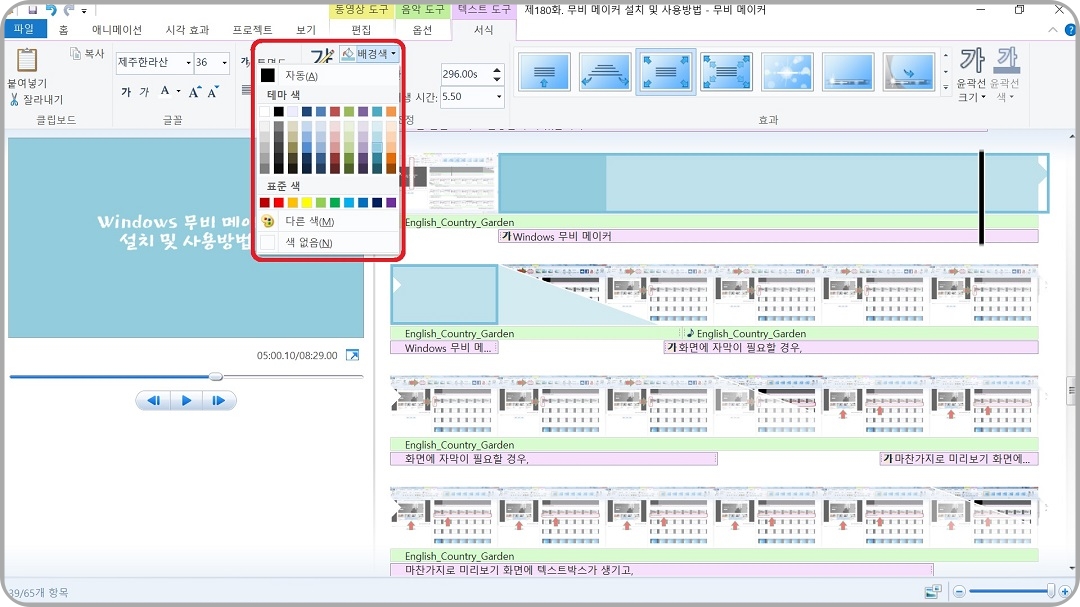Viewport: 1080px width, 607px height.
Task: Open the text duration 5.50 dropdown
Action: click(x=499, y=96)
